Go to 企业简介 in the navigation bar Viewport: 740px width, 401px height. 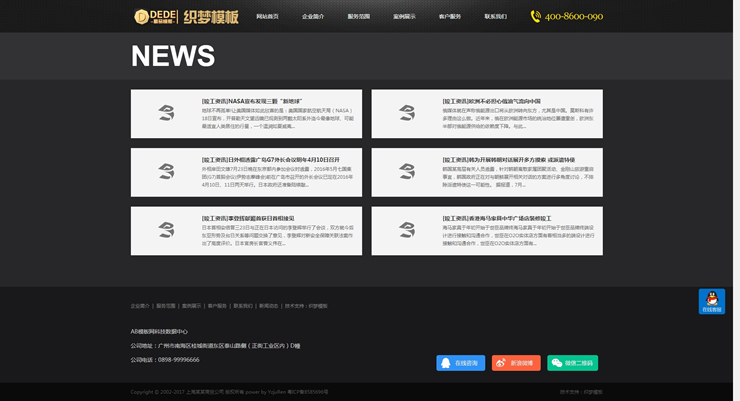pos(313,17)
